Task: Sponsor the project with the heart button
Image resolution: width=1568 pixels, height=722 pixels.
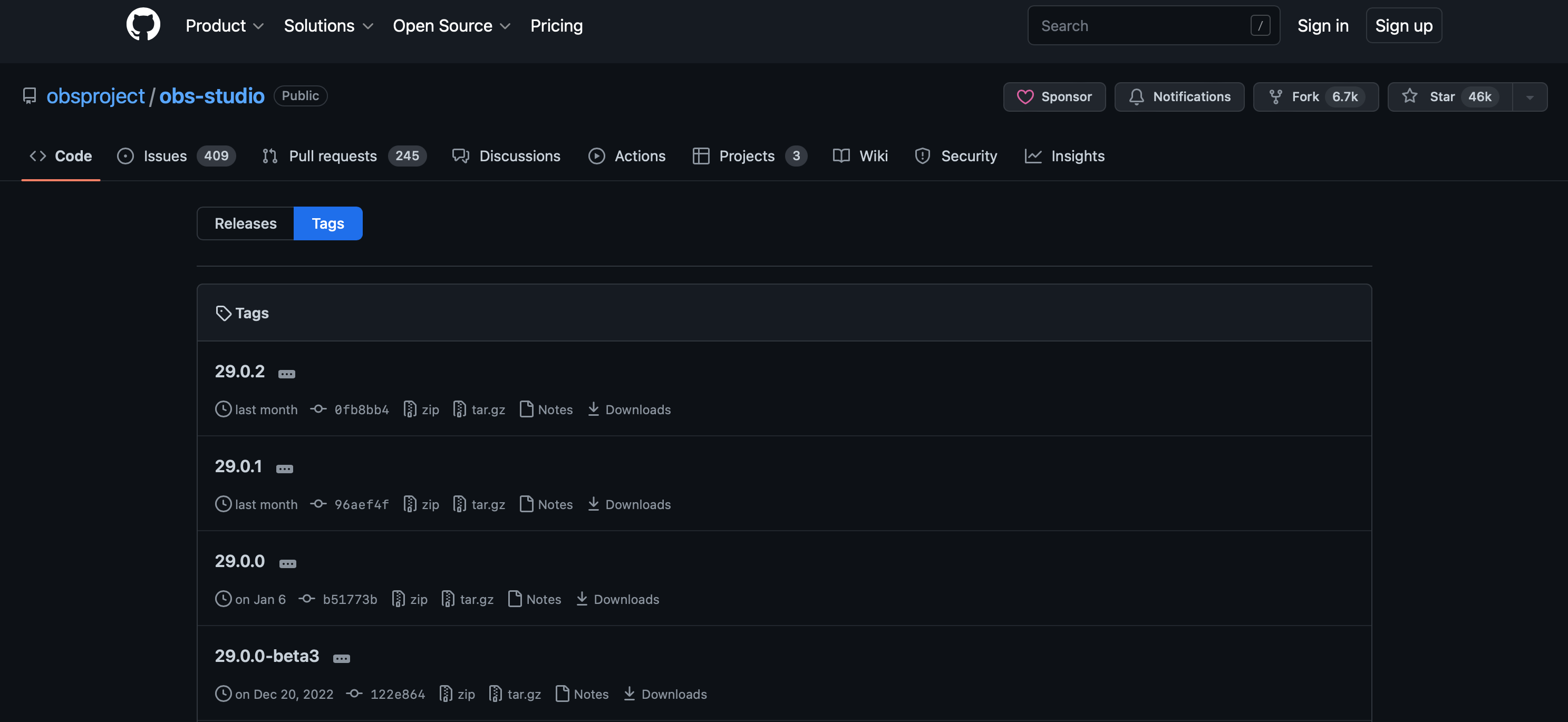Action: [x=1054, y=97]
